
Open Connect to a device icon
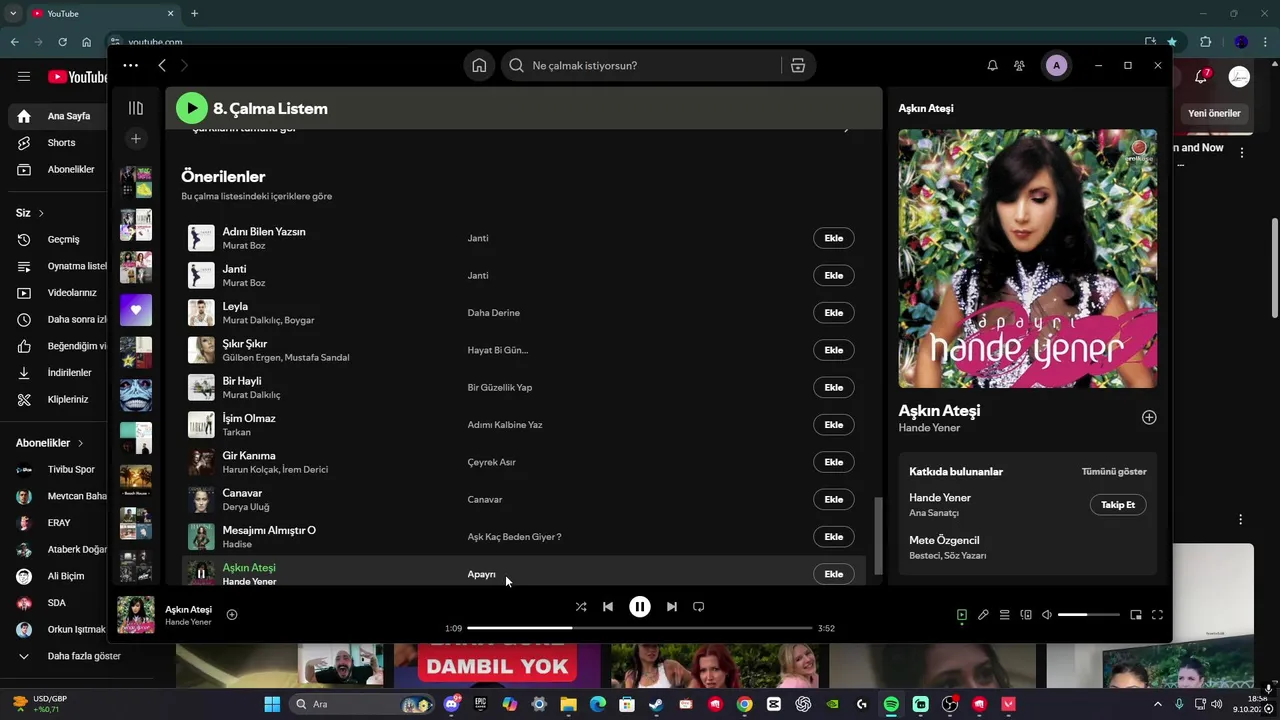pos(1026,615)
